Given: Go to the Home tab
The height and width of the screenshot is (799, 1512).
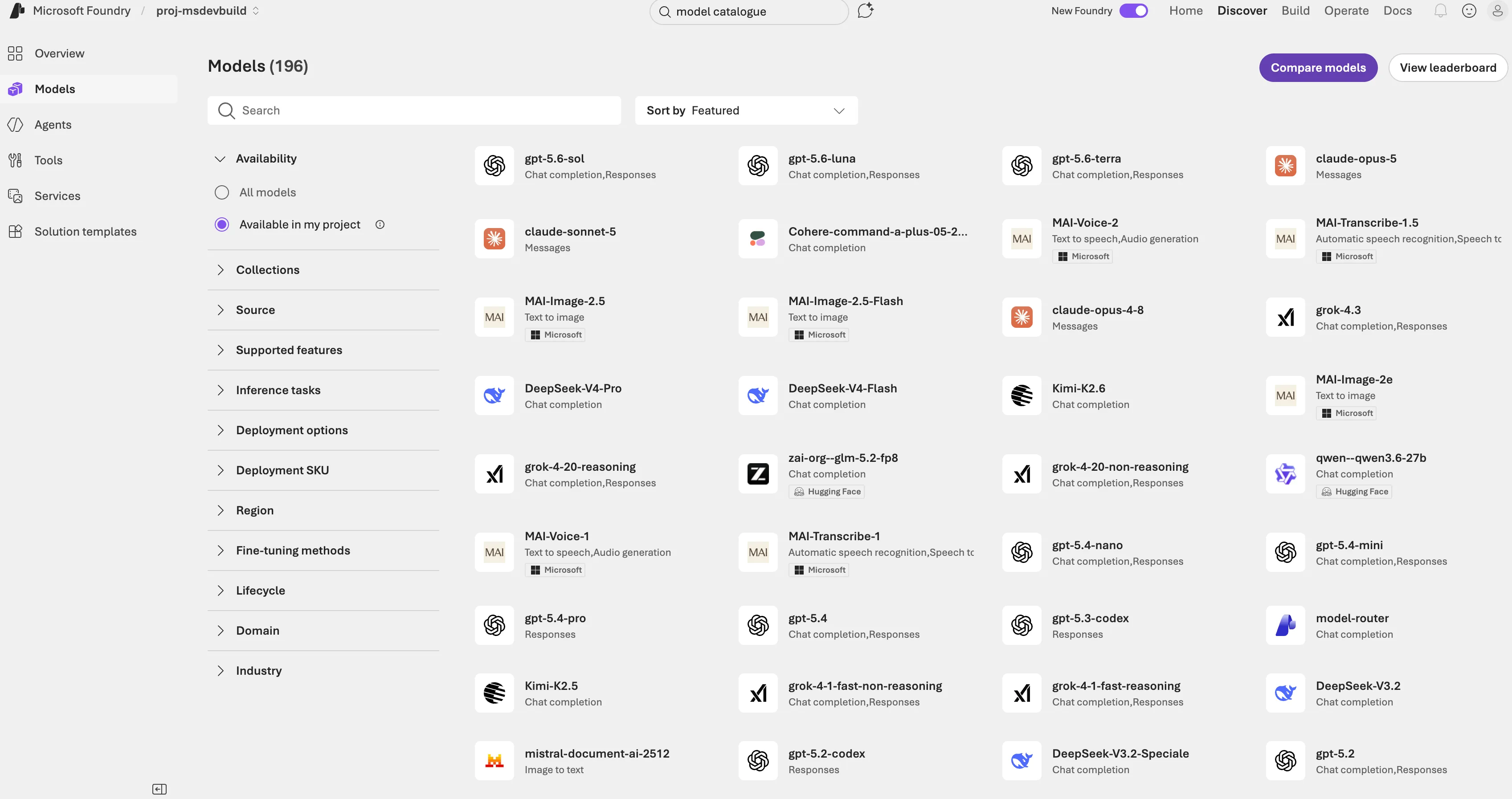Looking at the screenshot, I should coord(1185,11).
